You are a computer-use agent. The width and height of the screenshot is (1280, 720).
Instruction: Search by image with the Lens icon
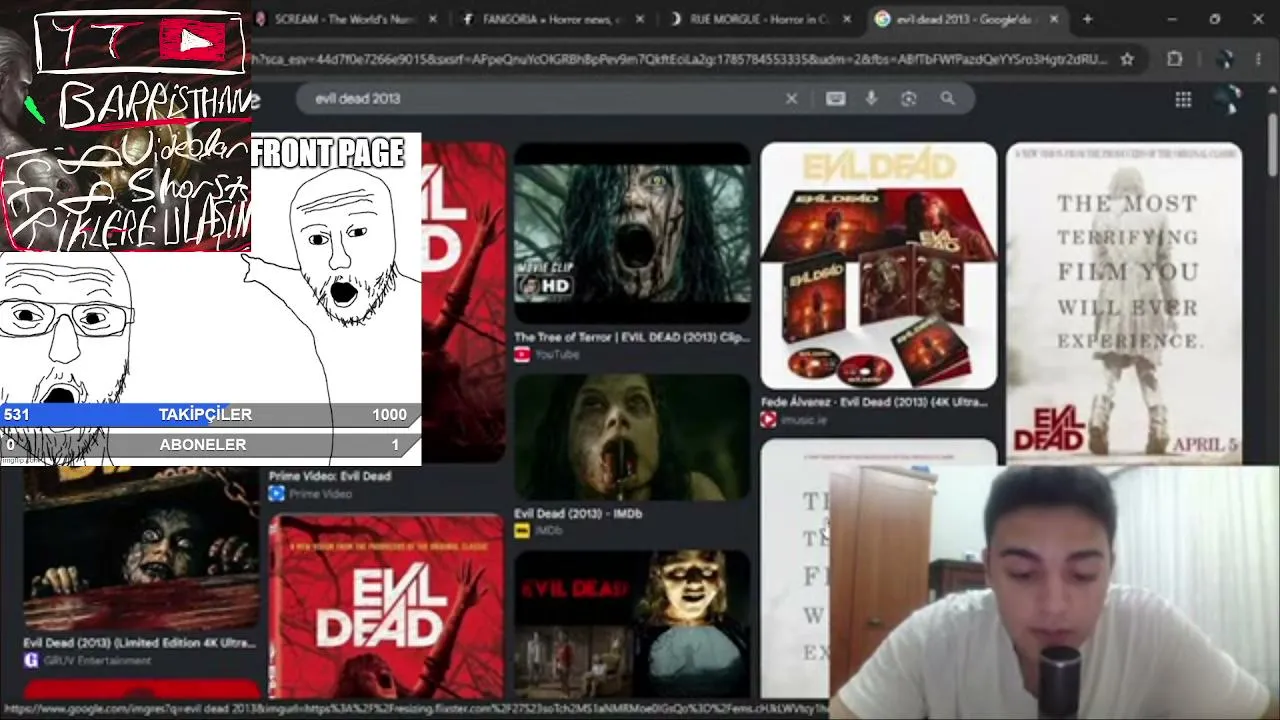pyautogui.click(x=909, y=98)
